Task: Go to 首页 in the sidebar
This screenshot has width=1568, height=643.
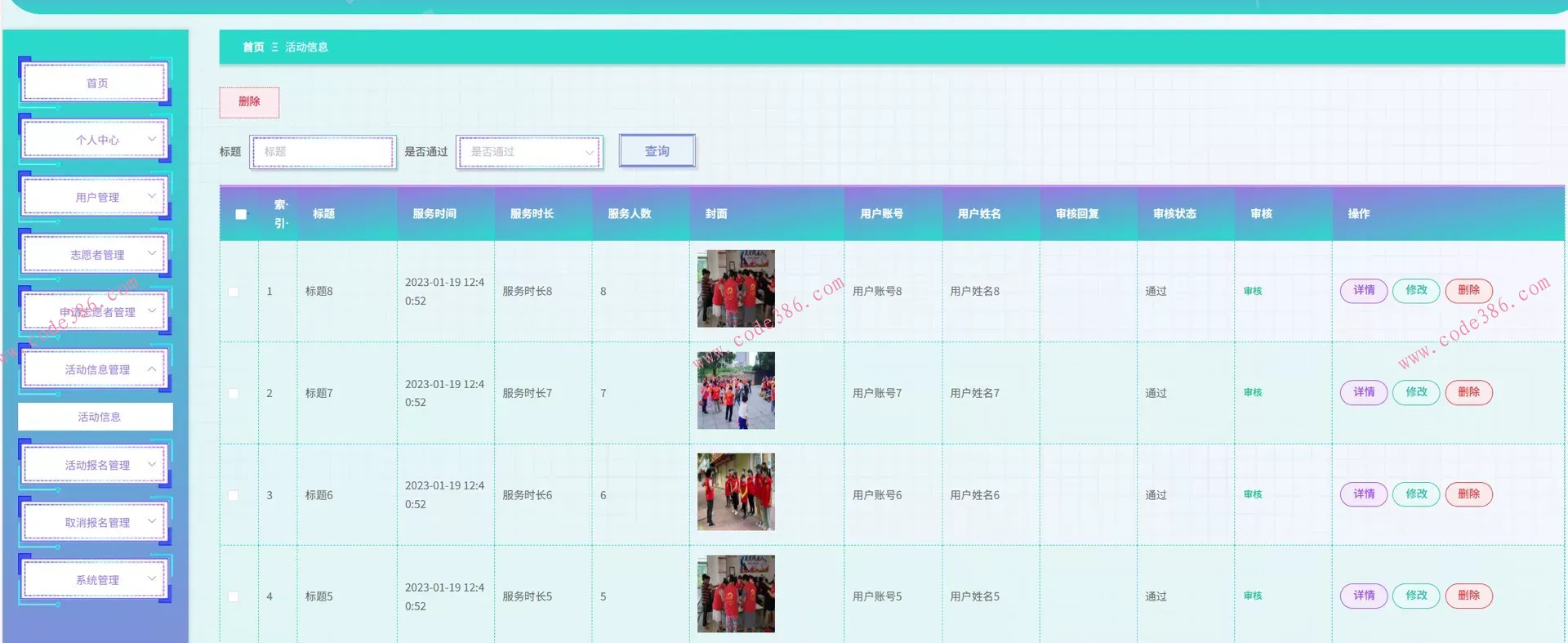Action: pos(96,83)
